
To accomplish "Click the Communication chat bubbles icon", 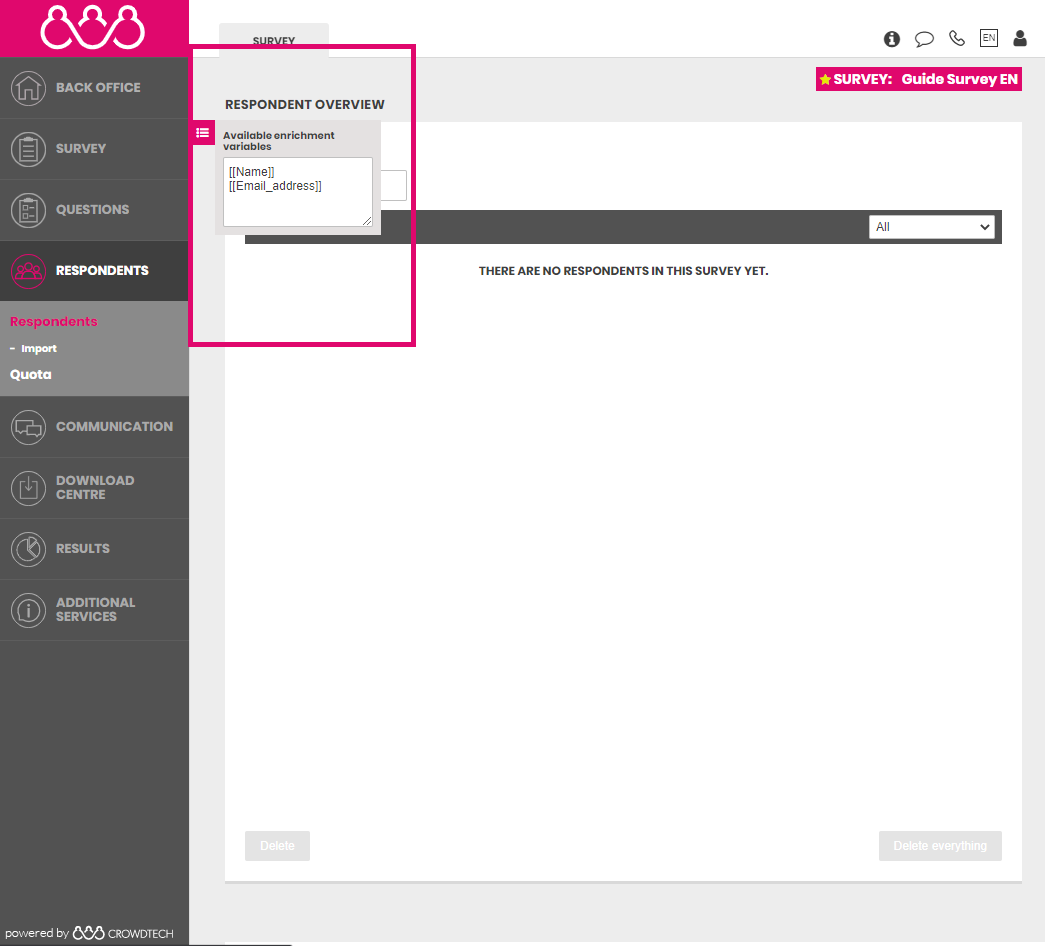I will pyautogui.click(x=28, y=427).
